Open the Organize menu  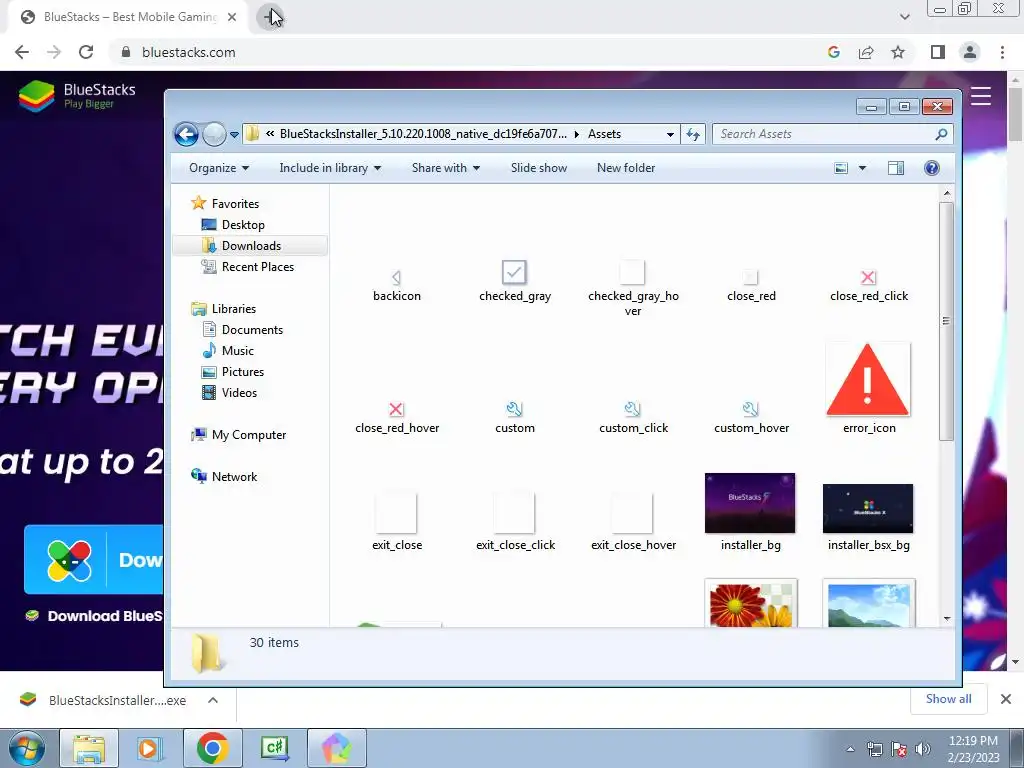[219, 168]
